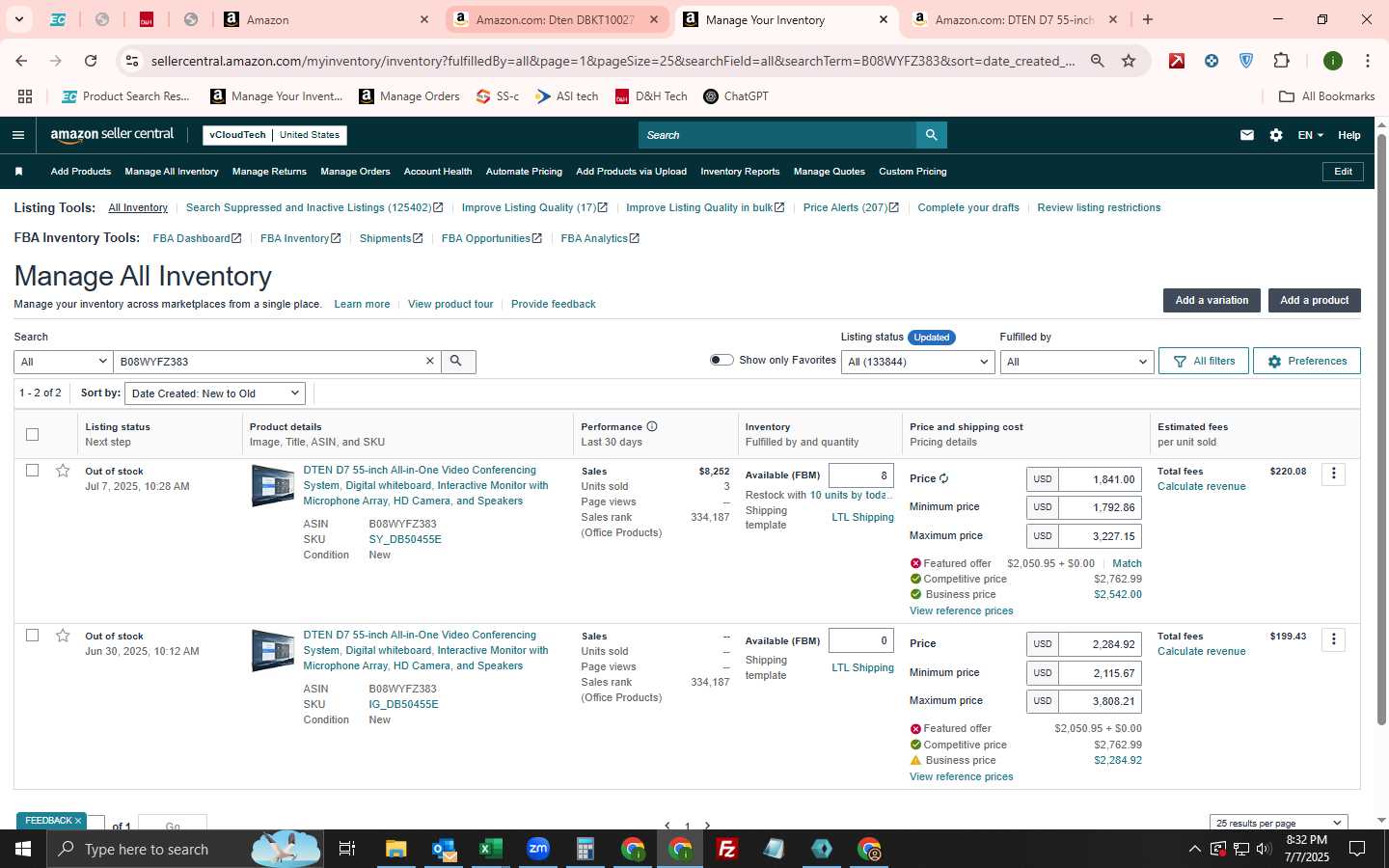Click the Price input showing 1,841.00
Viewport: 1389px width, 868px height.
(1100, 479)
